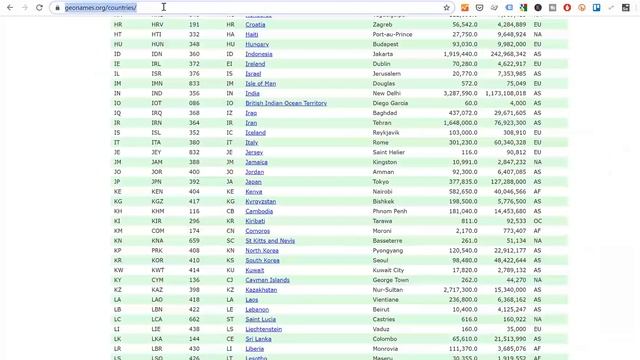
Task: Go back to the previous page
Action: pyautogui.click(x=10, y=8)
